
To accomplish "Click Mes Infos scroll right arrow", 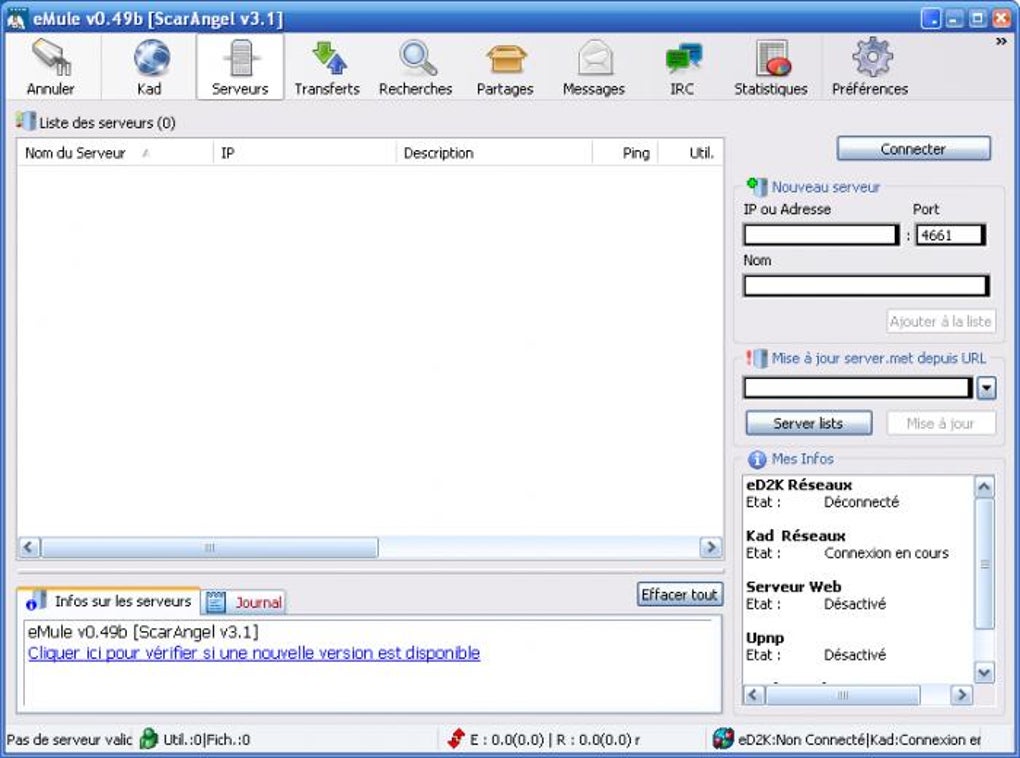I will click(961, 695).
